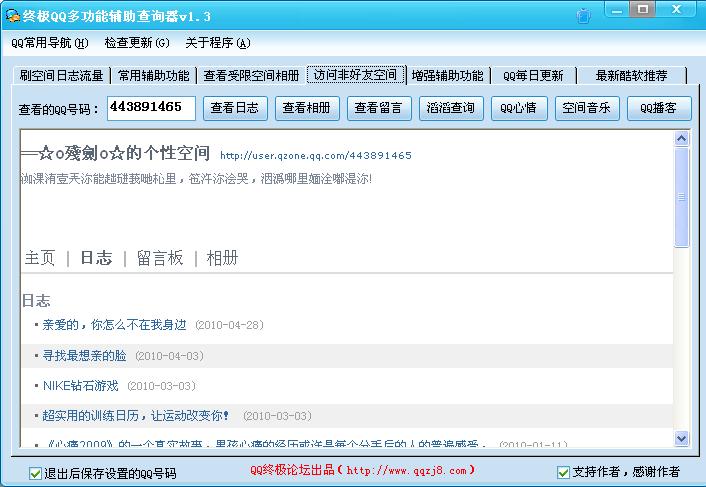Click the 滔滔查询 button
Screen dimensions: 706x487
451,108
